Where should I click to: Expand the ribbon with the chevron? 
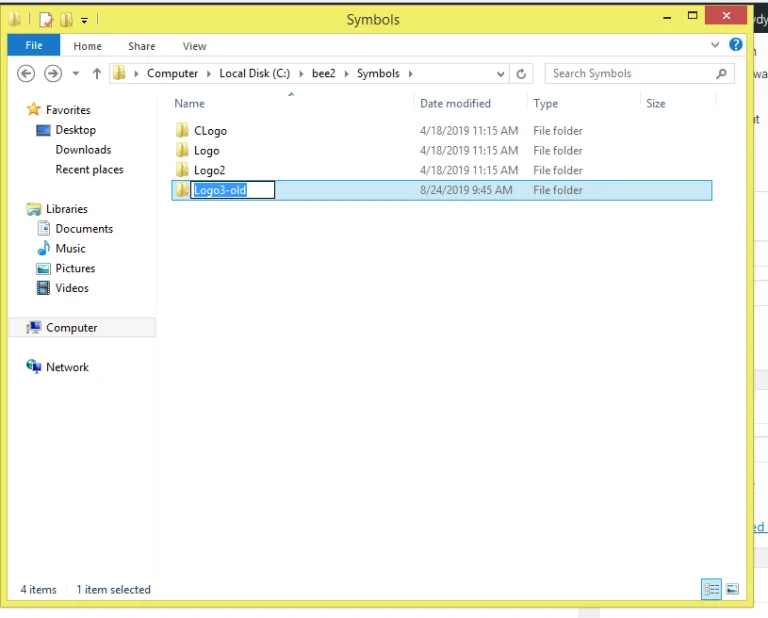(x=715, y=45)
